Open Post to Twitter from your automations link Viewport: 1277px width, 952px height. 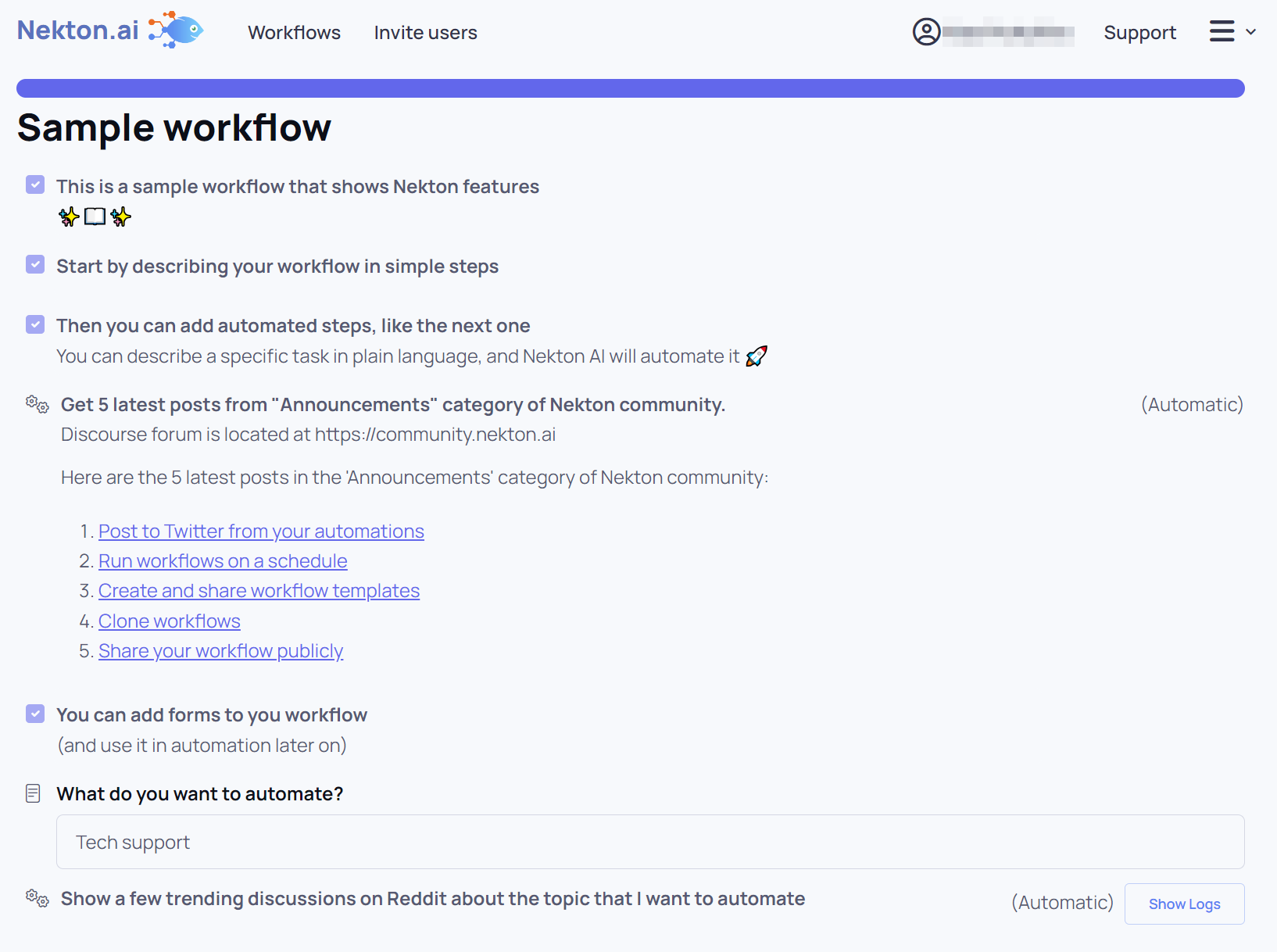pyautogui.click(x=261, y=531)
